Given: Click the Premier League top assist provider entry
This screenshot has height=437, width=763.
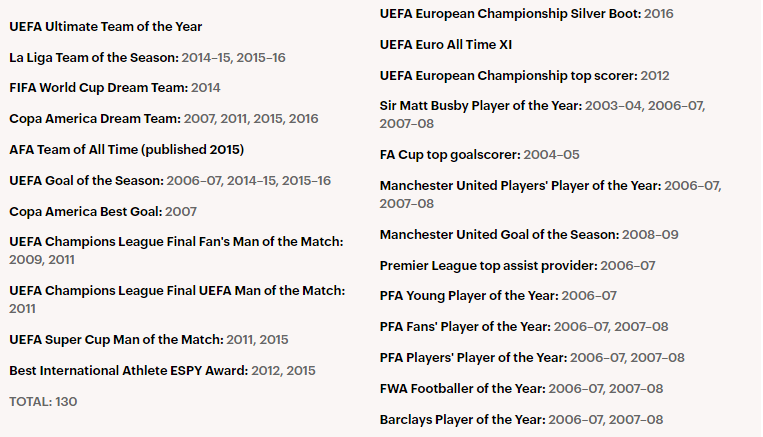Looking at the screenshot, I should point(517,266).
